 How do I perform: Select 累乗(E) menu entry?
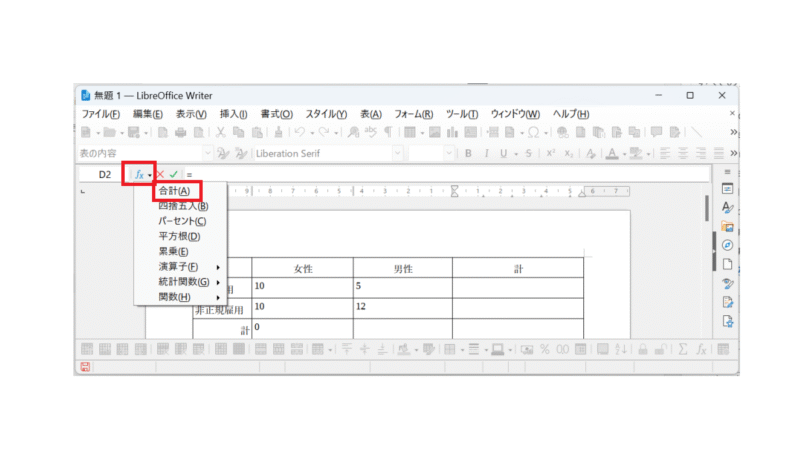(x=173, y=252)
